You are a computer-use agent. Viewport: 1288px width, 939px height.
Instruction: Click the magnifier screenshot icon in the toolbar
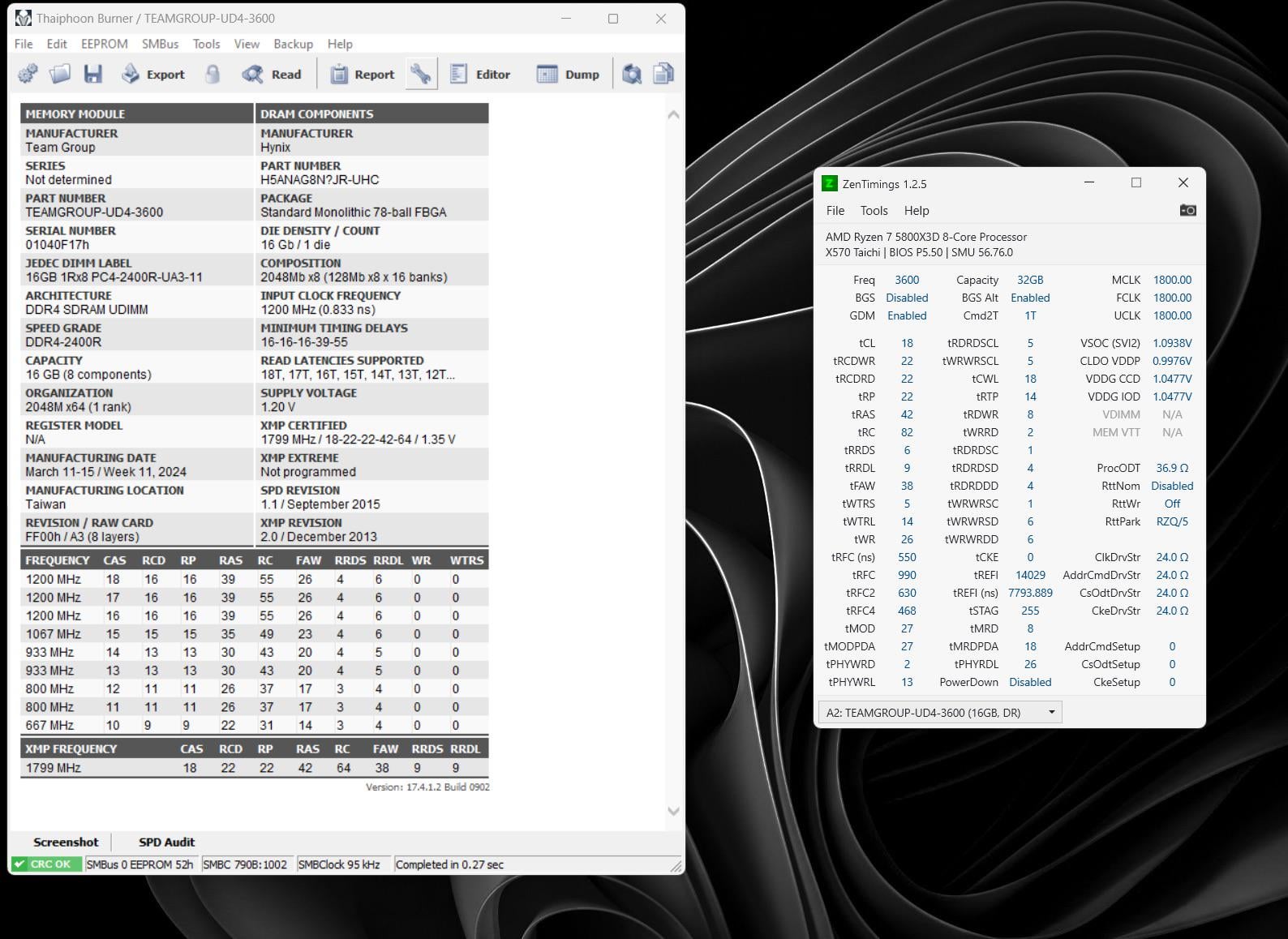(x=632, y=74)
